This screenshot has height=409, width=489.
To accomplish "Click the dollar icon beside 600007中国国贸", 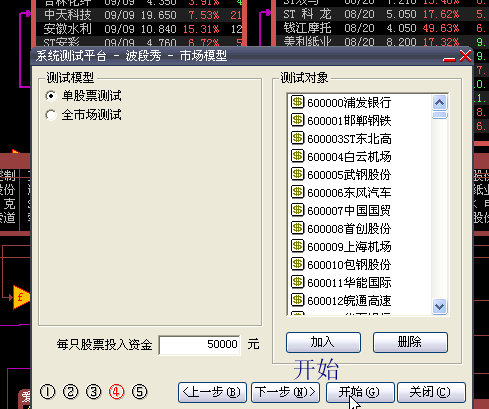I will [x=297, y=210].
